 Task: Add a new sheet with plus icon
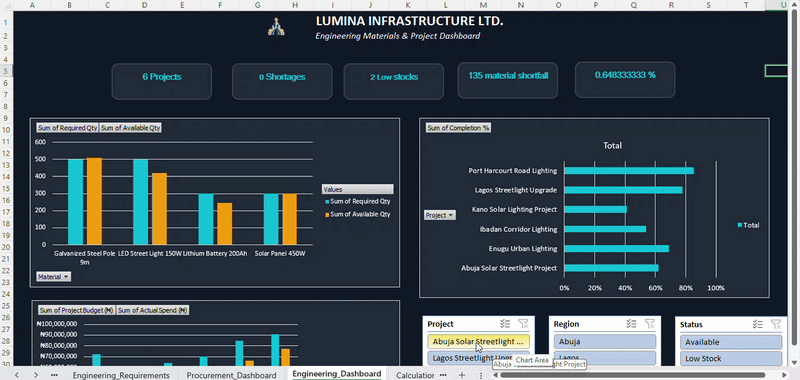[x=462, y=375]
